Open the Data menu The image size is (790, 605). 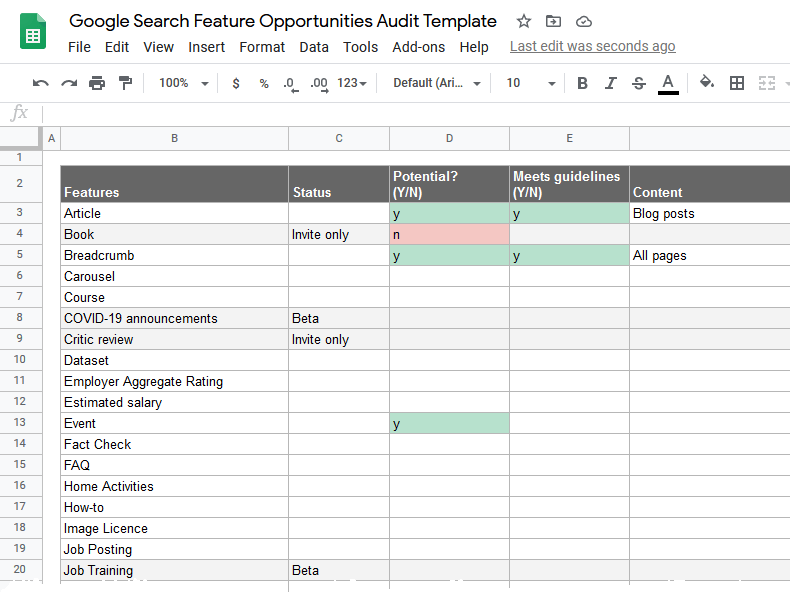[314, 47]
